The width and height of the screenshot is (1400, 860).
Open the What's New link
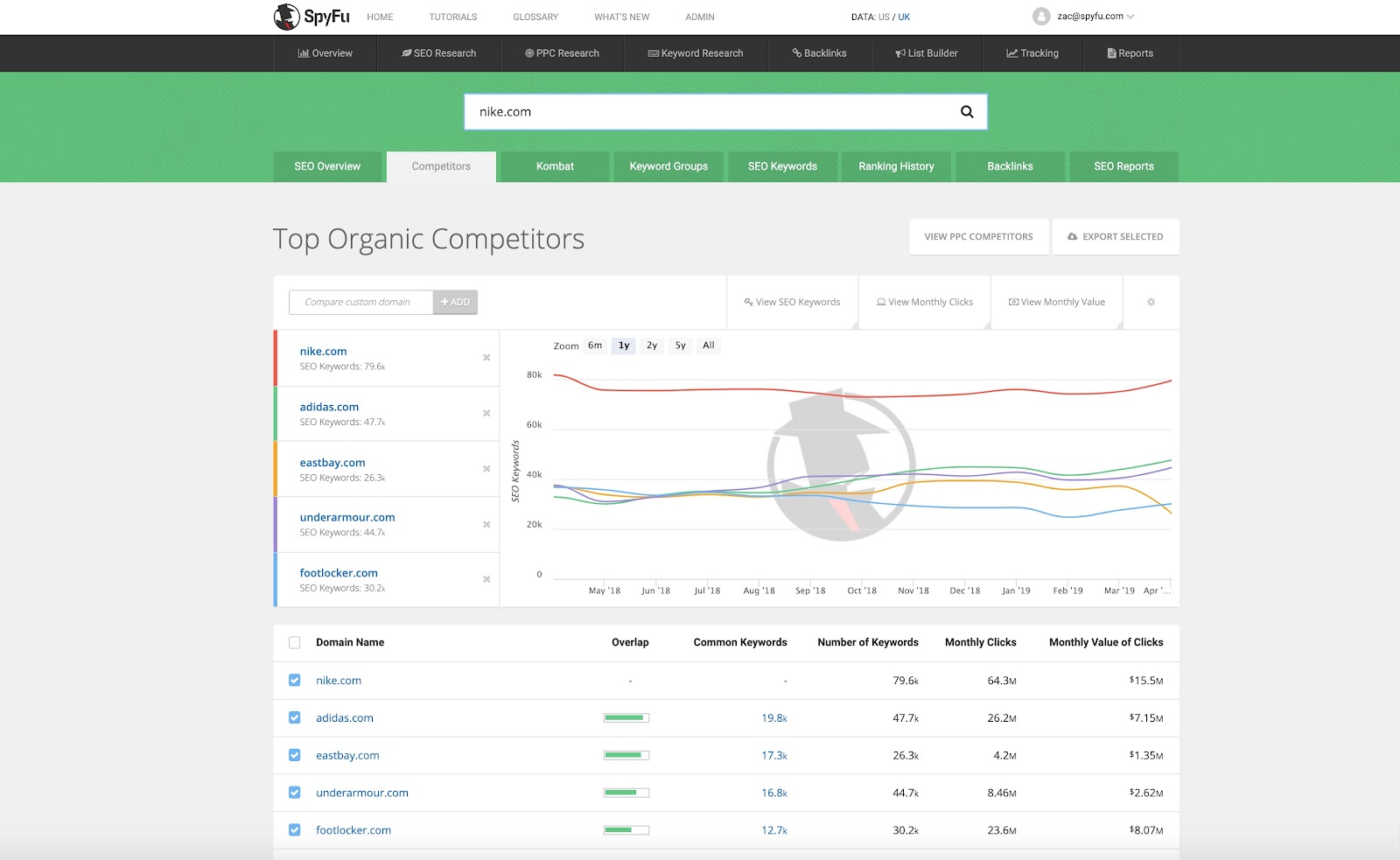(621, 17)
